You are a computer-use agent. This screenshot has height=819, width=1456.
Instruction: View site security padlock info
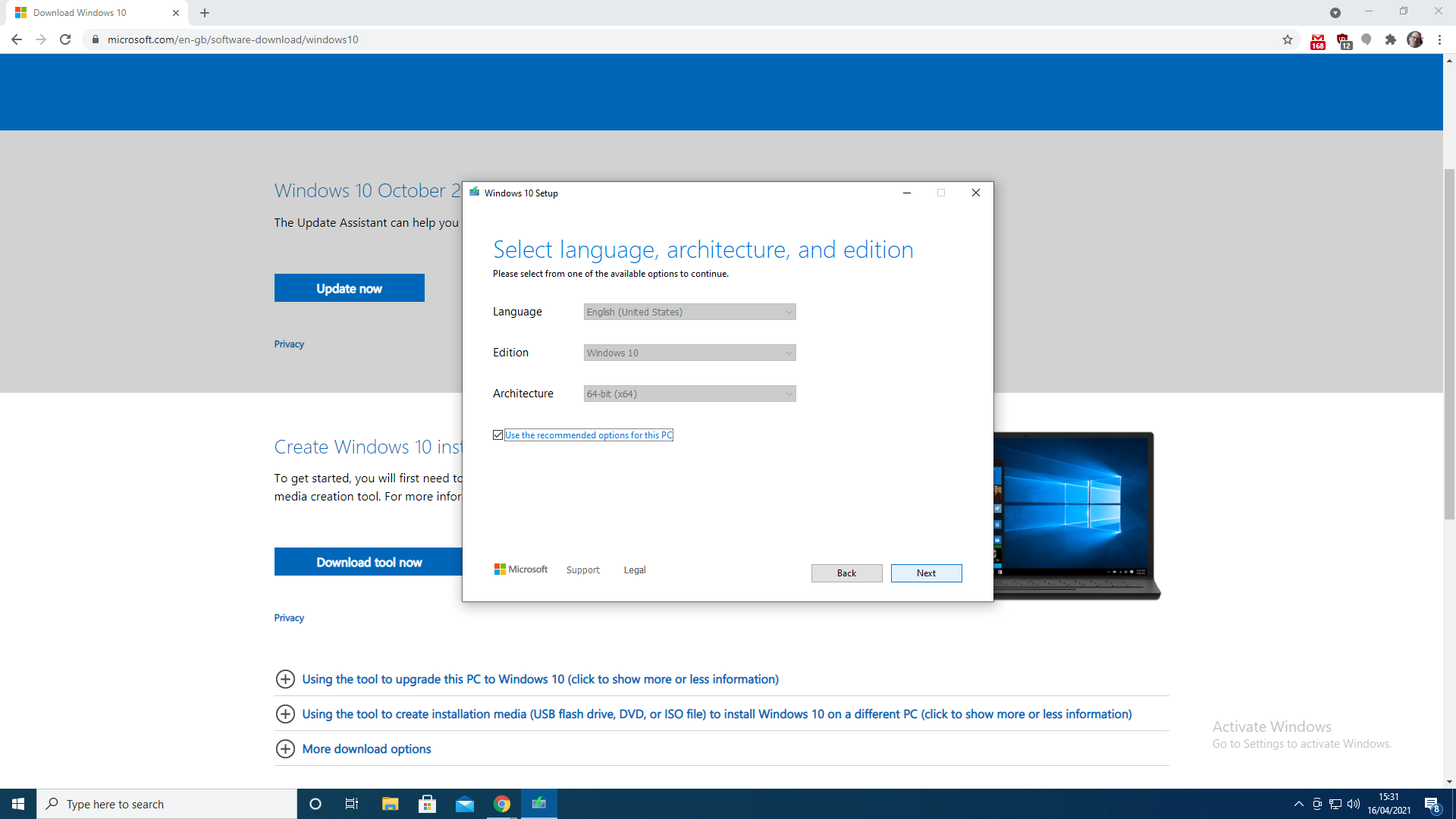tap(96, 39)
